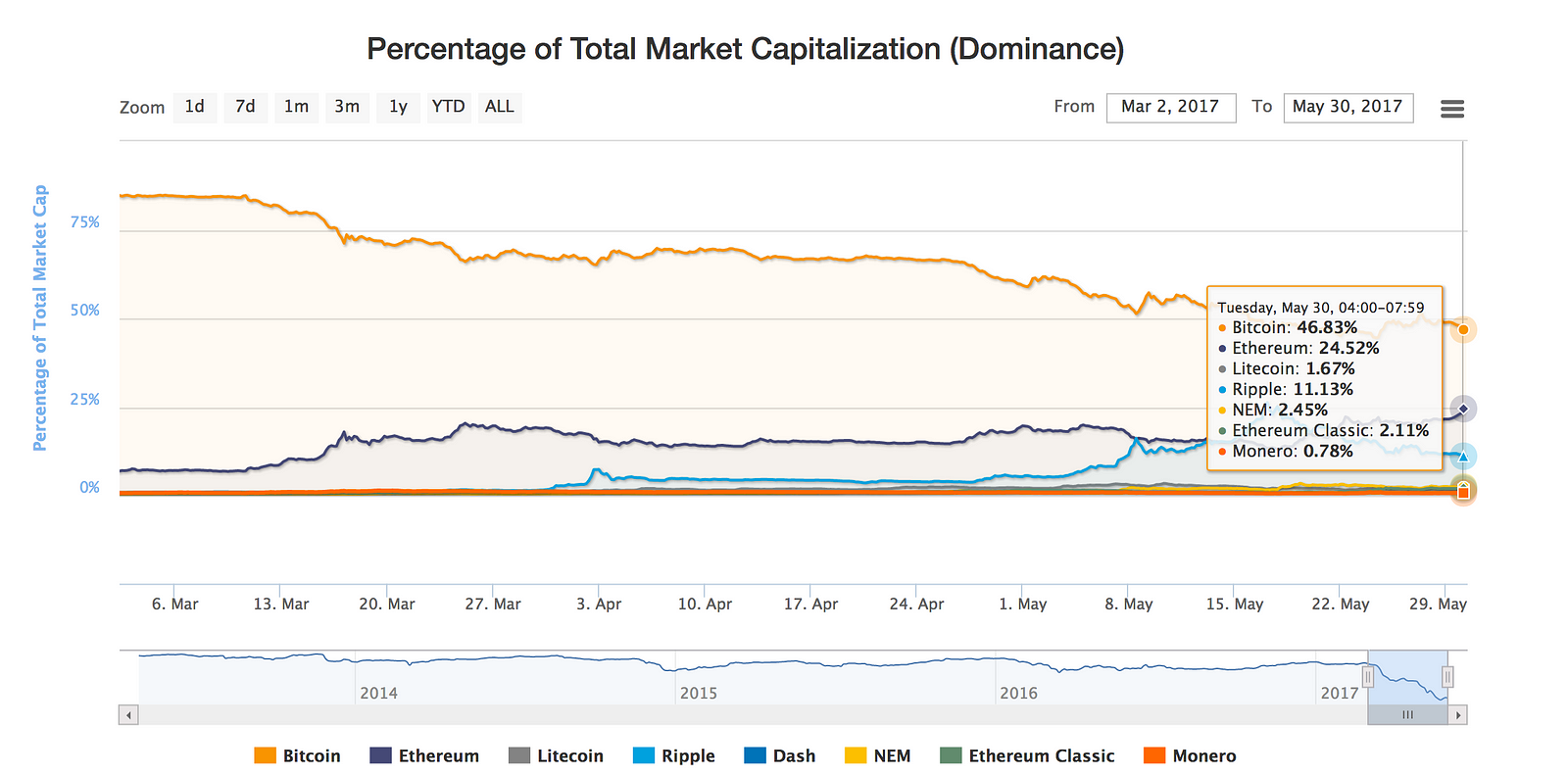The width and height of the screenshot is (1568, 775).
Task: Set zoom range to 1m
Action: [296, 107]
